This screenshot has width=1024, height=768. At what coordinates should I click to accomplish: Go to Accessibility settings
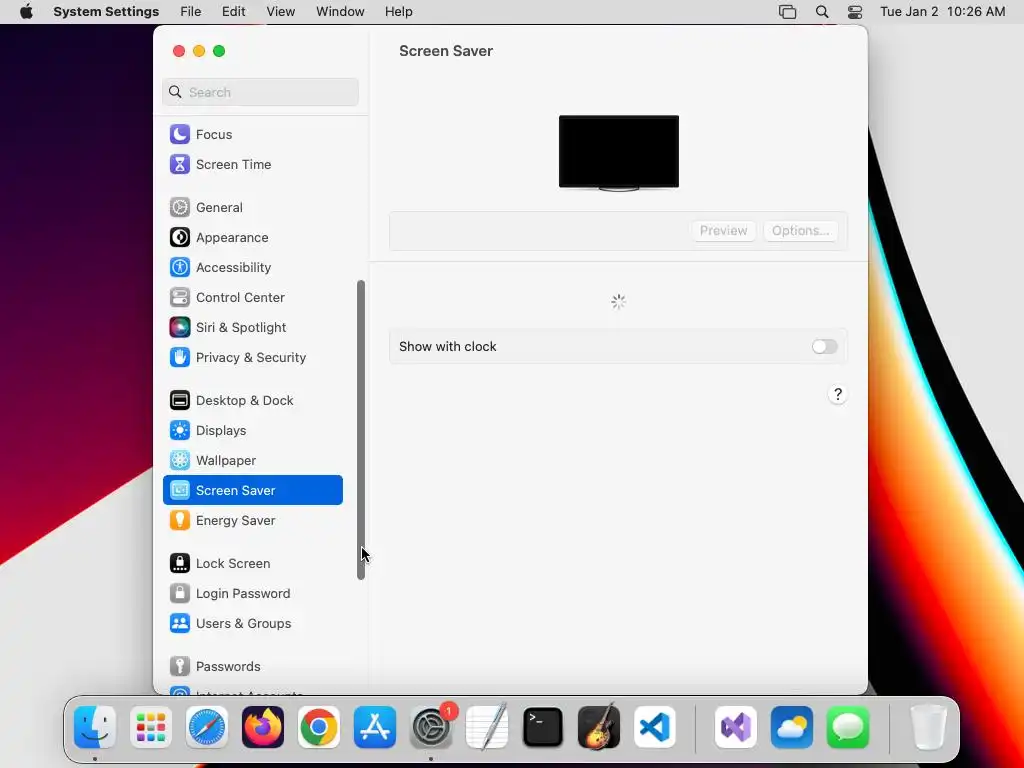coord(253,267)
